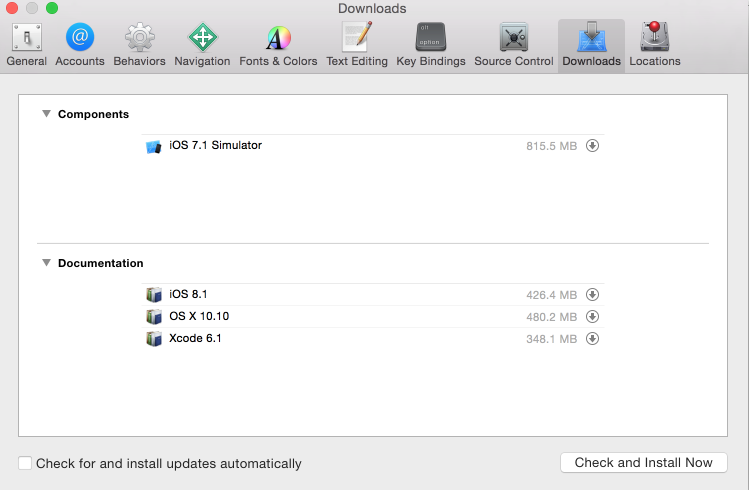Switch to the Locations tab
Image resolution: width=749 pixels, height=490 pixels.
(655, 45)
